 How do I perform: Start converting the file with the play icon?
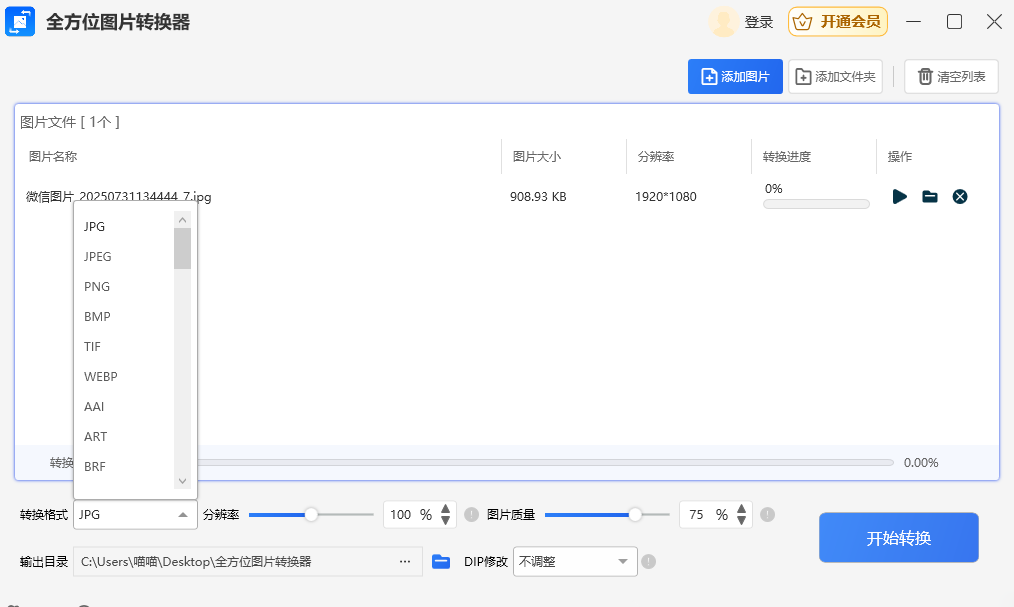pyautogui.click(x=899, y=197)
